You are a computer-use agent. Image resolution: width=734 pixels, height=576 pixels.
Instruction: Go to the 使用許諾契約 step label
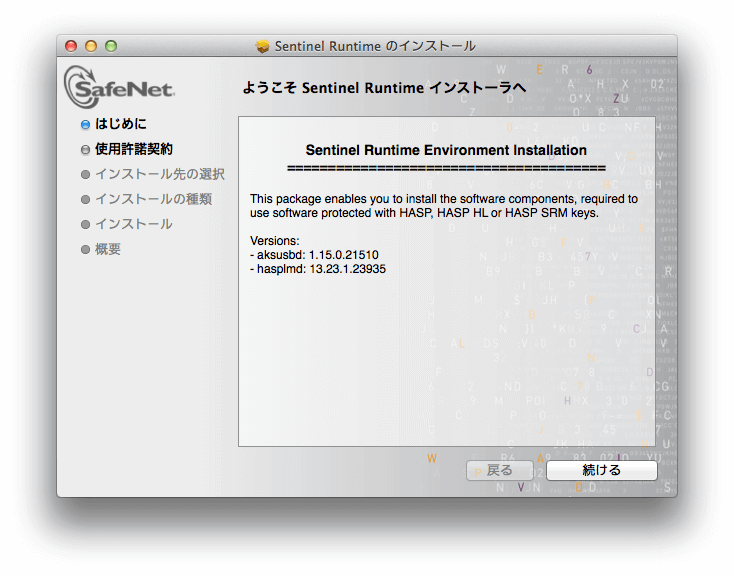point(133,149)
